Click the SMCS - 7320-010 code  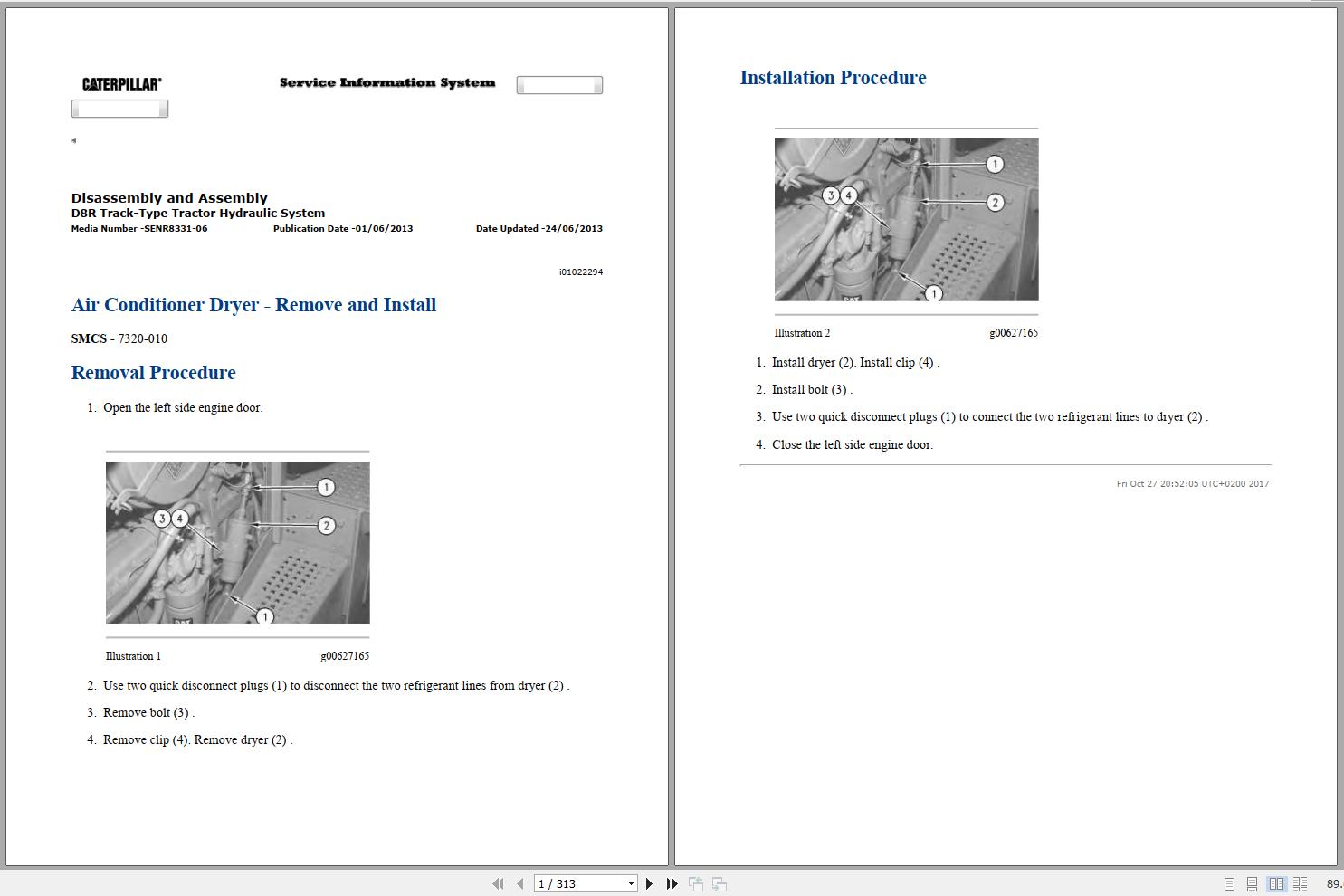[x=119, y=338]
